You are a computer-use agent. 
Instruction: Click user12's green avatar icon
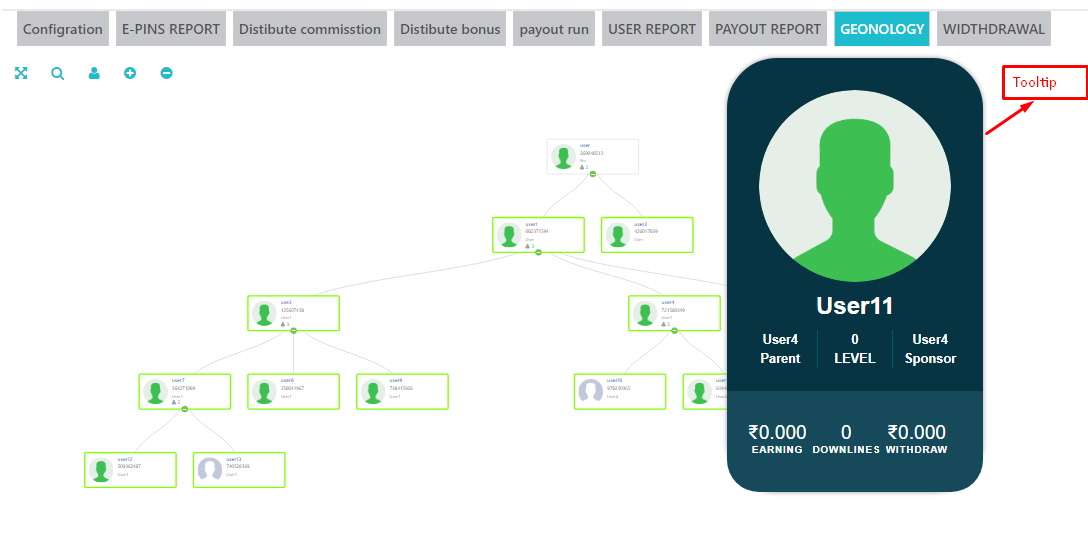[x=101, y=469]
